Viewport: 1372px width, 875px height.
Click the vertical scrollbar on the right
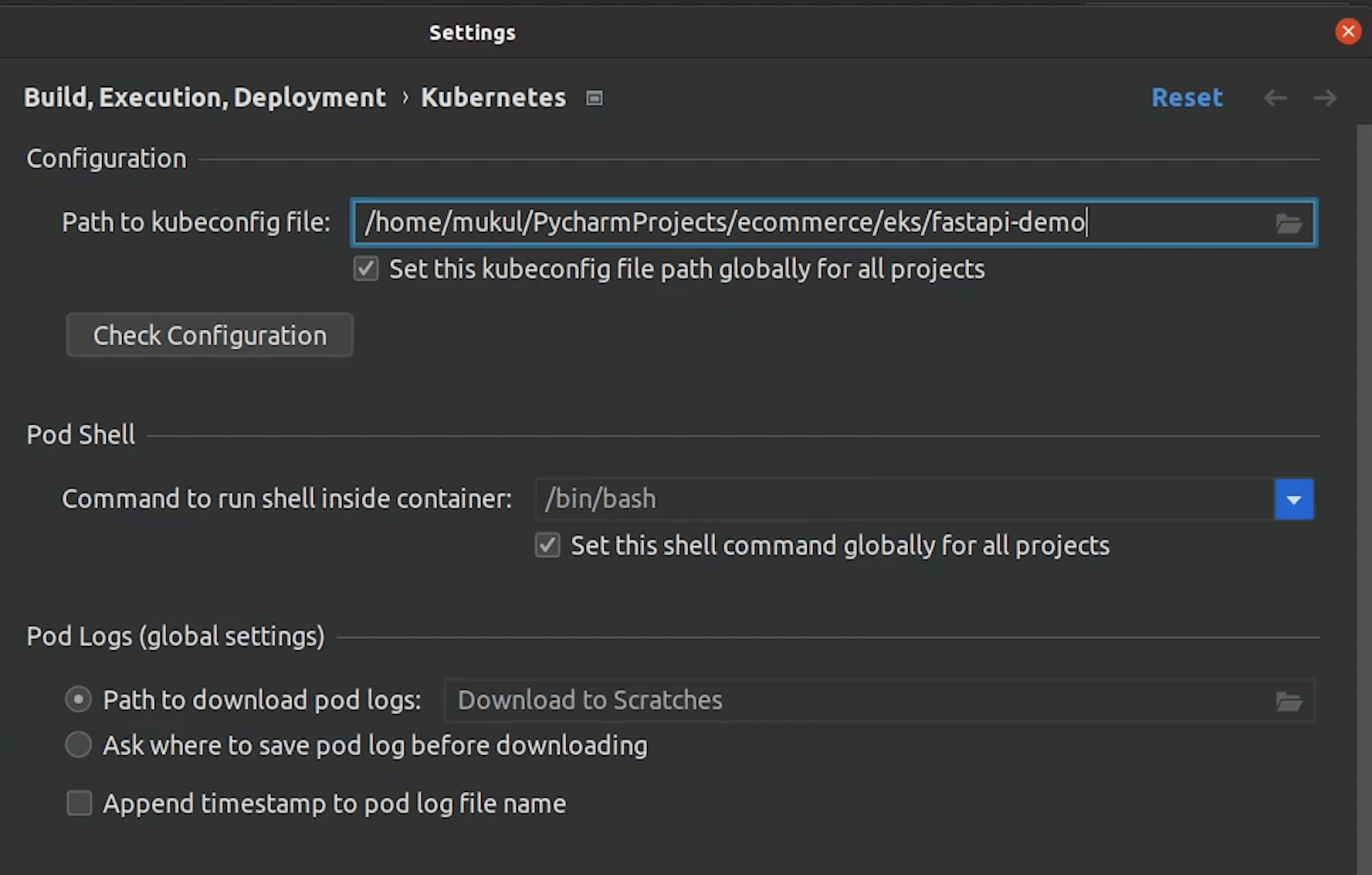1363,496
